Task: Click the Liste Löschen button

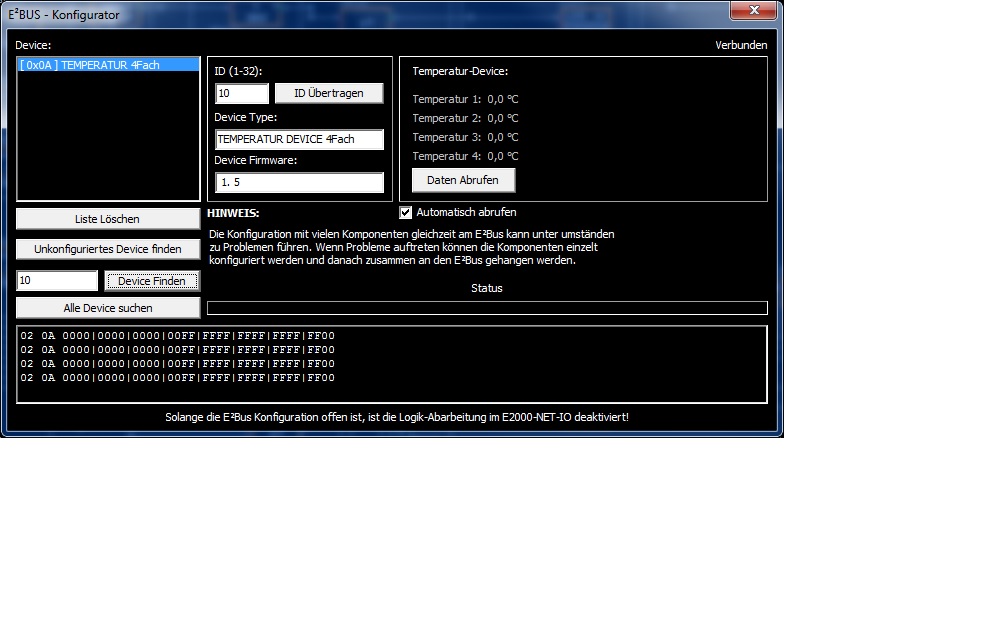Action: (x=108, y=219)
